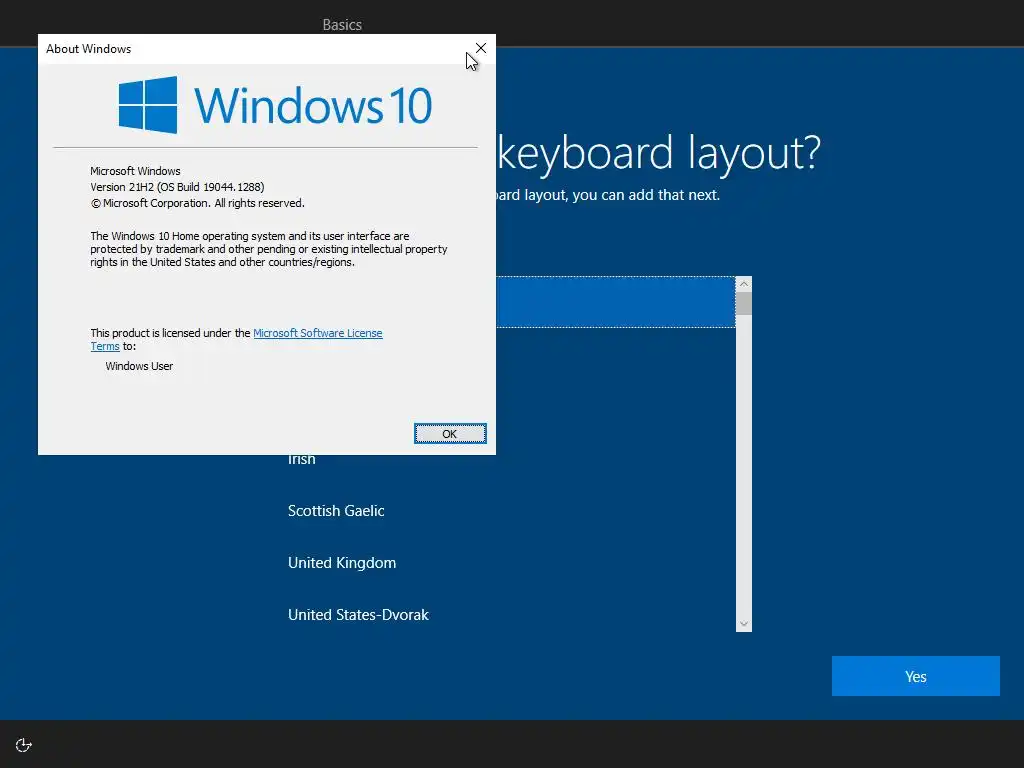Click the Windows 10 logo icon
Screen dimensions: 1024x768
point(148,105)
